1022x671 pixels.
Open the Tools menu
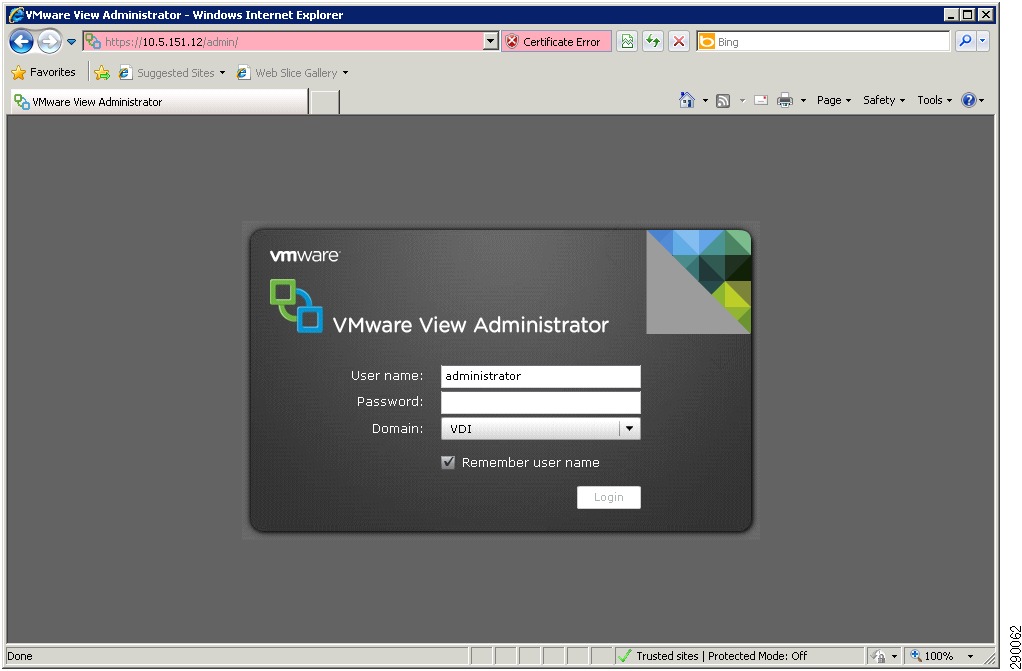(x=935, y=100)
